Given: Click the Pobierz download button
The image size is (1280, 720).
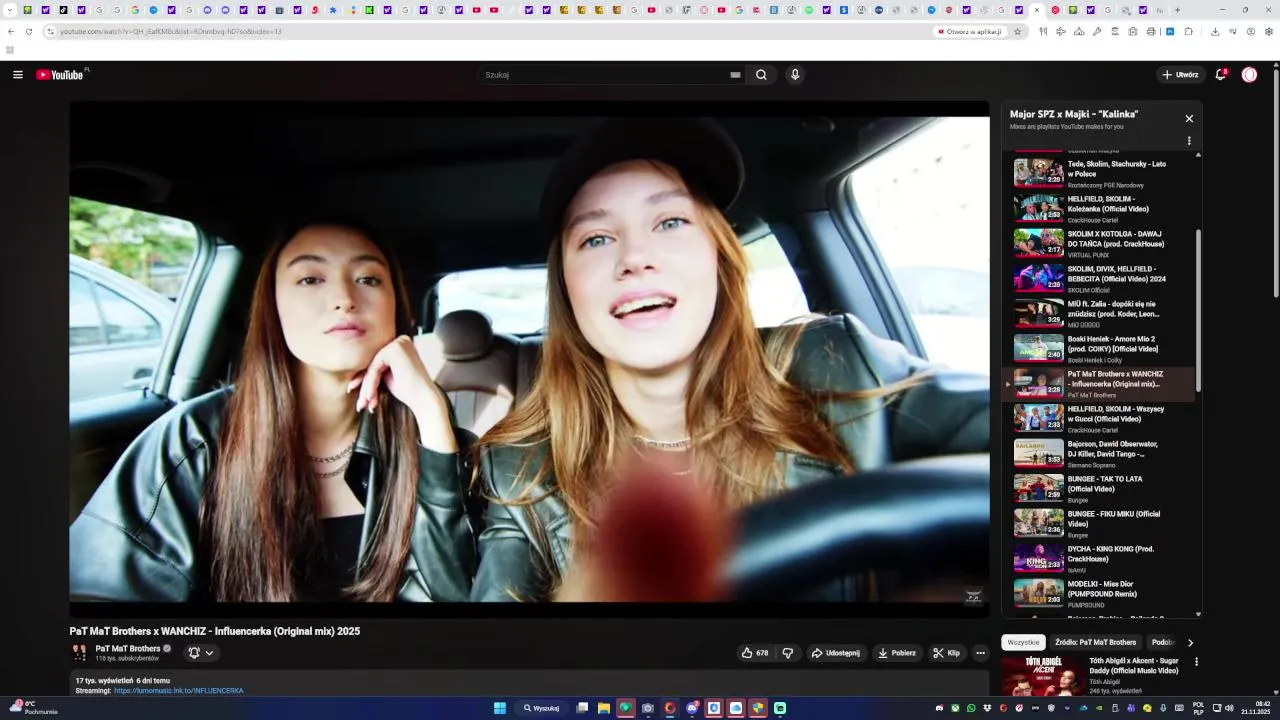Looking at the screenshot, I should pyautogui.click(x=896, y=653).
